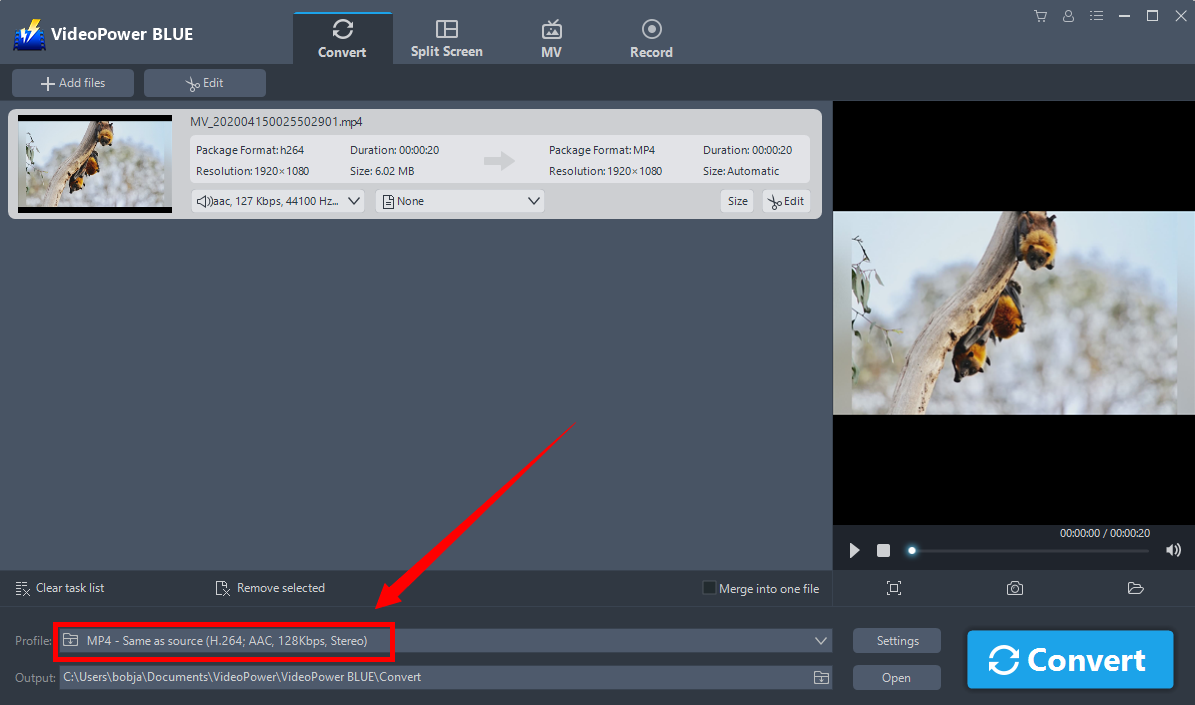This screenshot has width=1195, height=705.
Task: Stop the video preview playback
Action: point(883,550)
